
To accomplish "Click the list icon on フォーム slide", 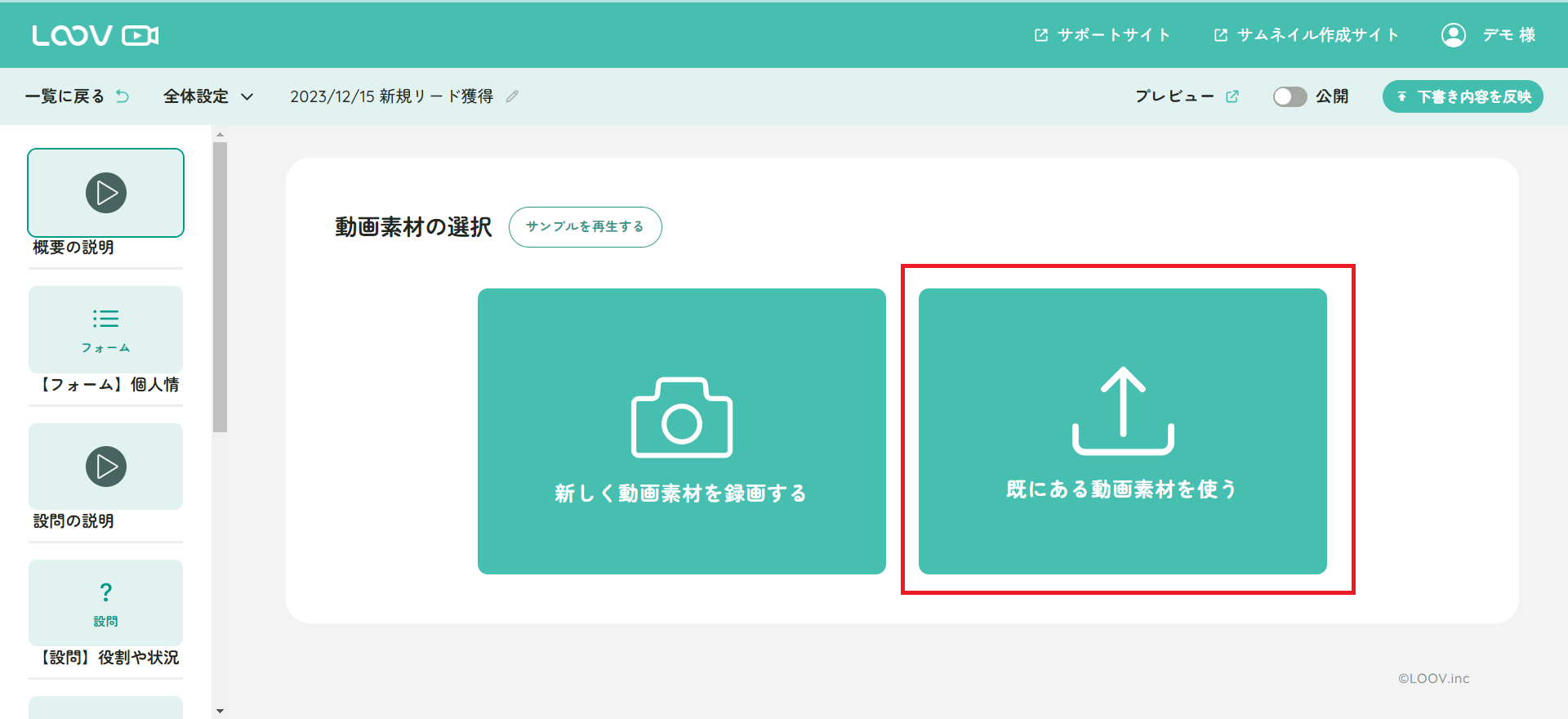I will coord(106,318).
